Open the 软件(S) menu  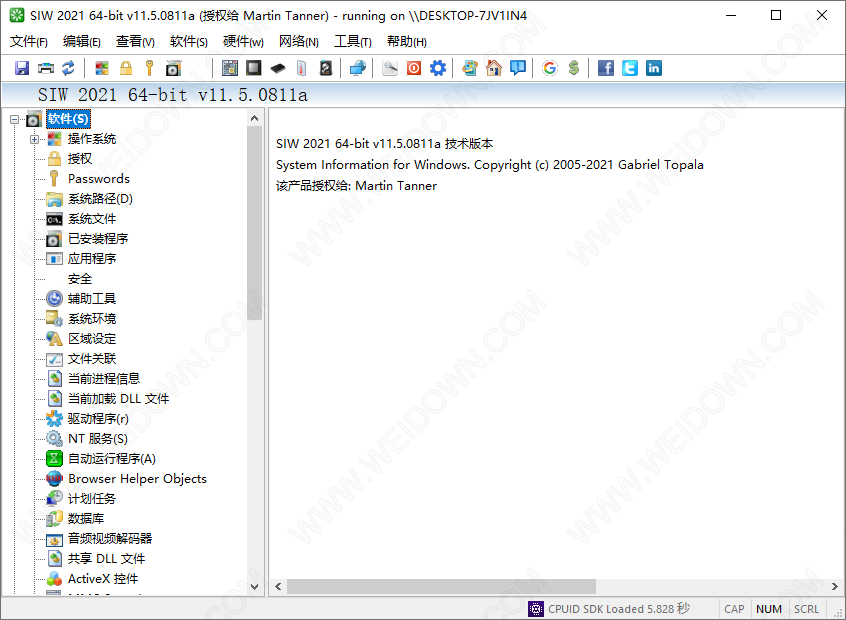[x=188, y=42]
